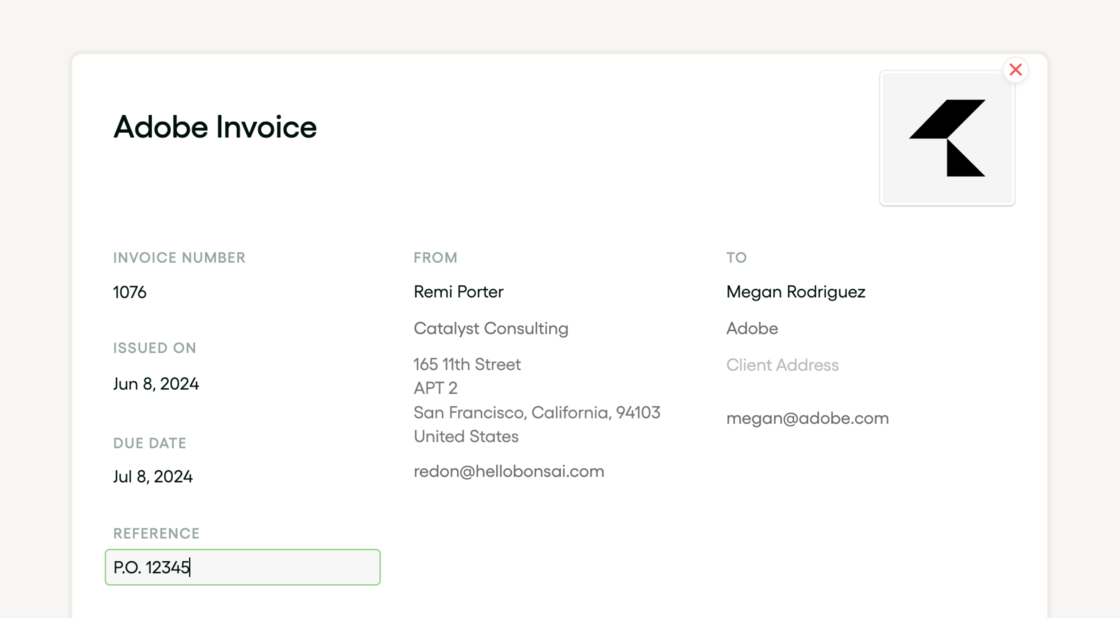The height and width of the screenshot is (618, 1120).
Task: Edit San Francisco, California, 94103 line
Action: (537, 412)
